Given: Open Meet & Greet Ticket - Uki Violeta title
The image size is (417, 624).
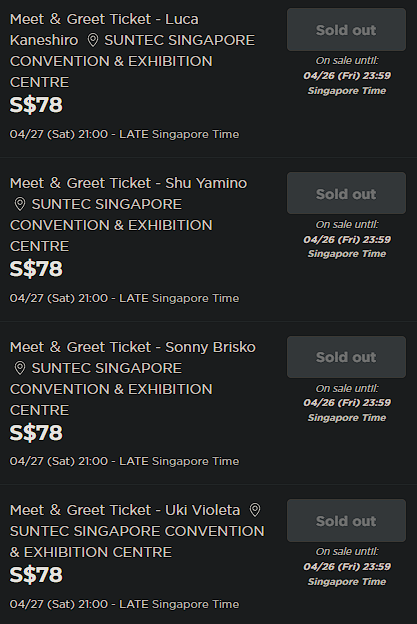Looking at the screenshot, I should pos(125,510).
